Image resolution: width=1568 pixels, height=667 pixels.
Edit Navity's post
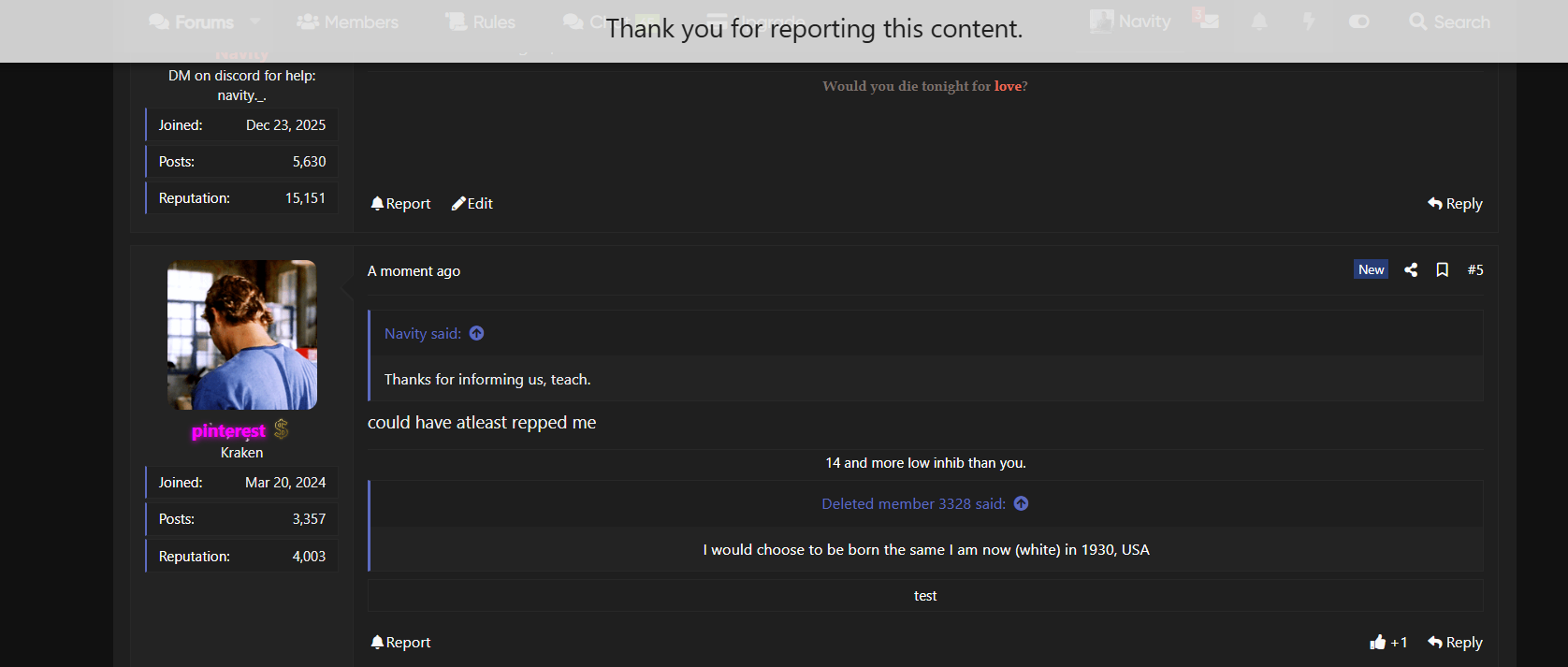click(472, 203)
